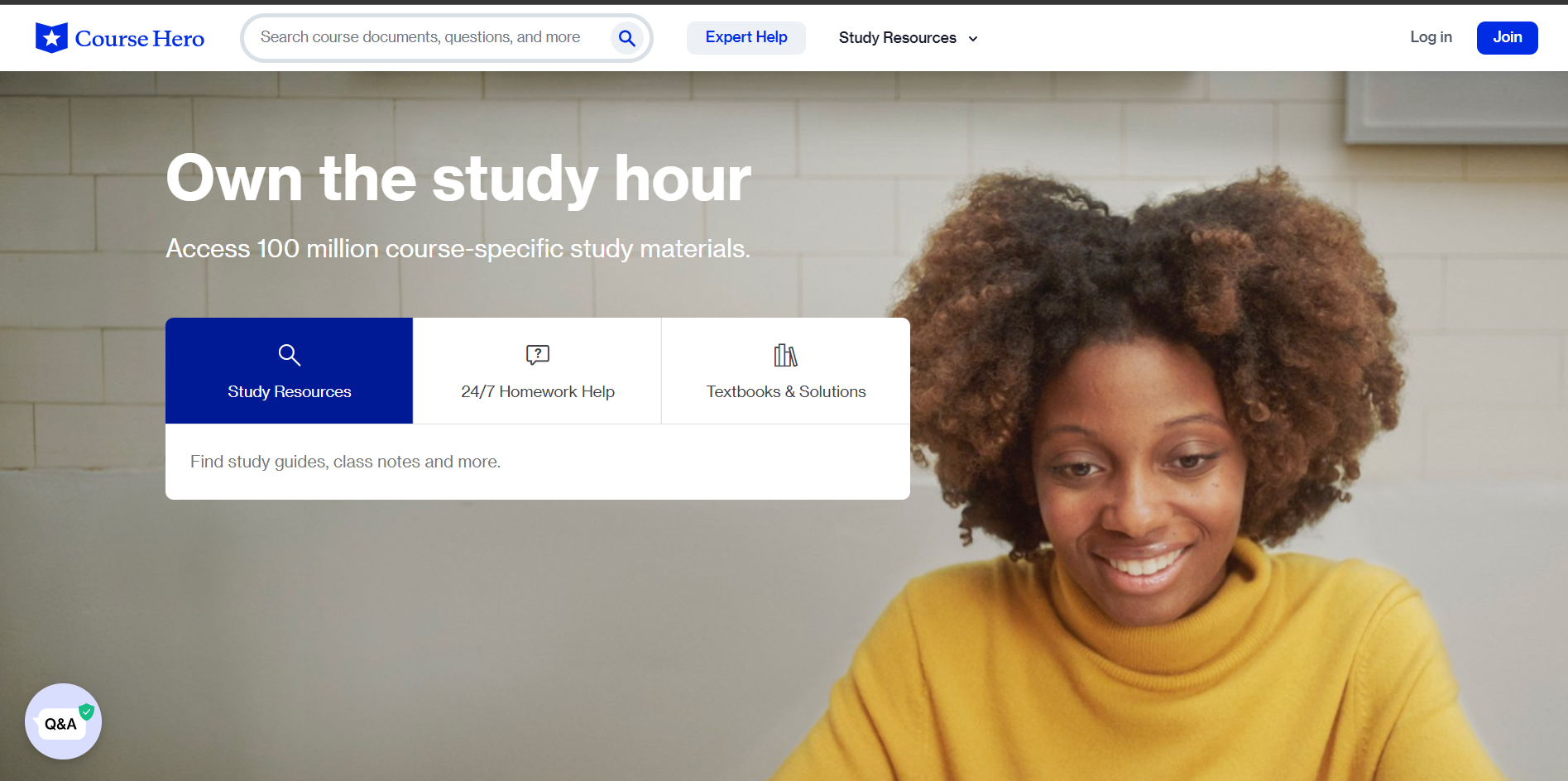Screen dimensions: 1568x781
Task: Click the question bubble Homework Help icon
Action: pyautogui.click(x=537, y=355)
